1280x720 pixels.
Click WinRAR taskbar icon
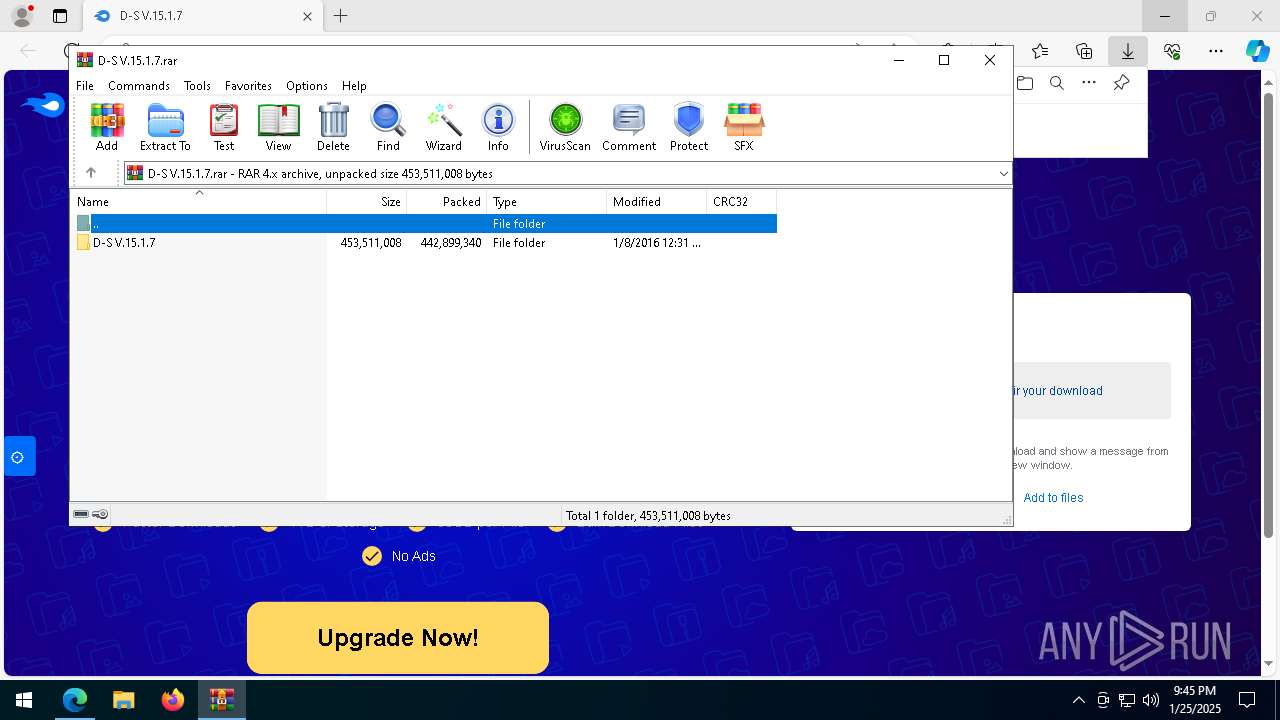[x=221, y=700]
